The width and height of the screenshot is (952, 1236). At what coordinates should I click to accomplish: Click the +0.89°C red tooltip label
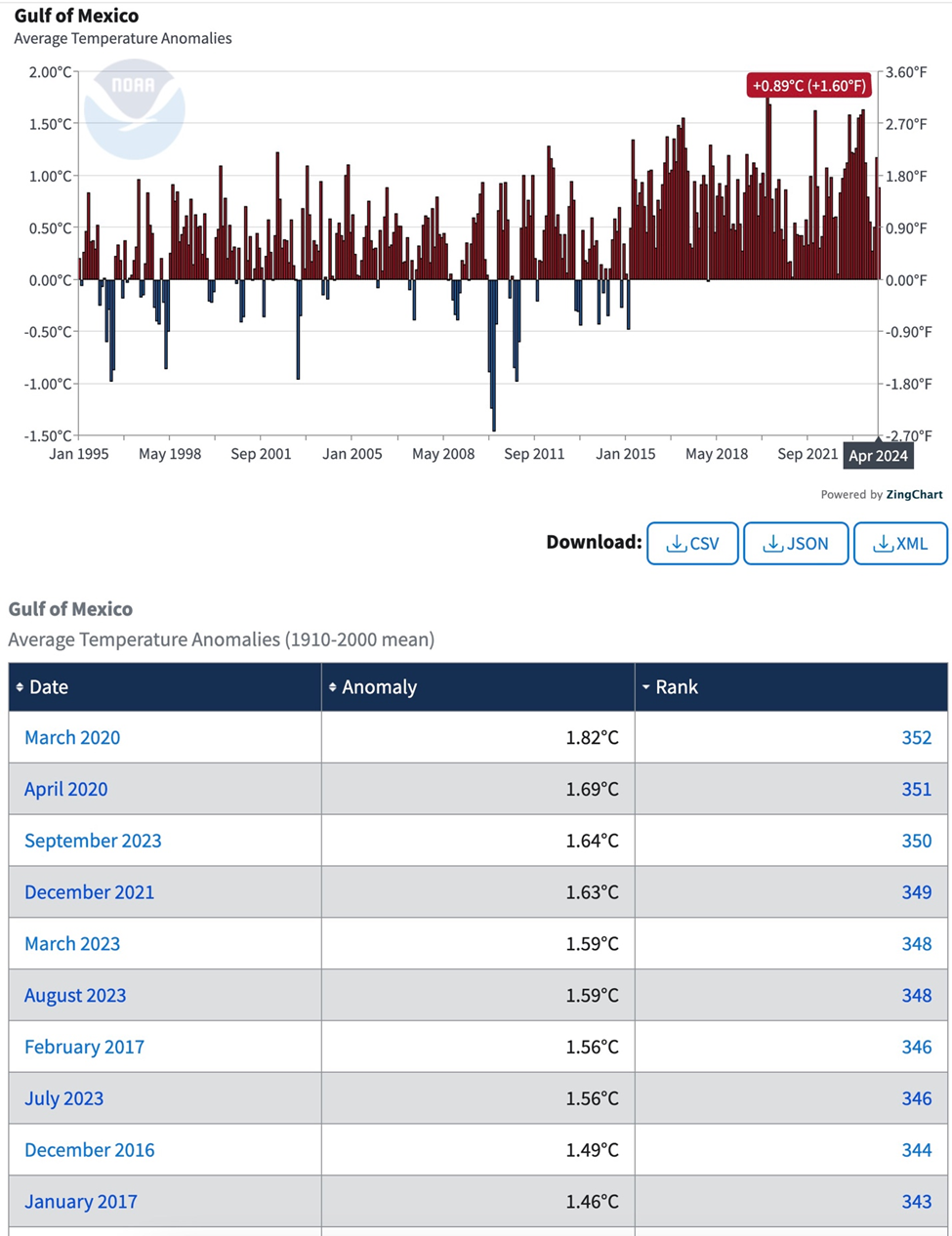[x=808, y=86]
